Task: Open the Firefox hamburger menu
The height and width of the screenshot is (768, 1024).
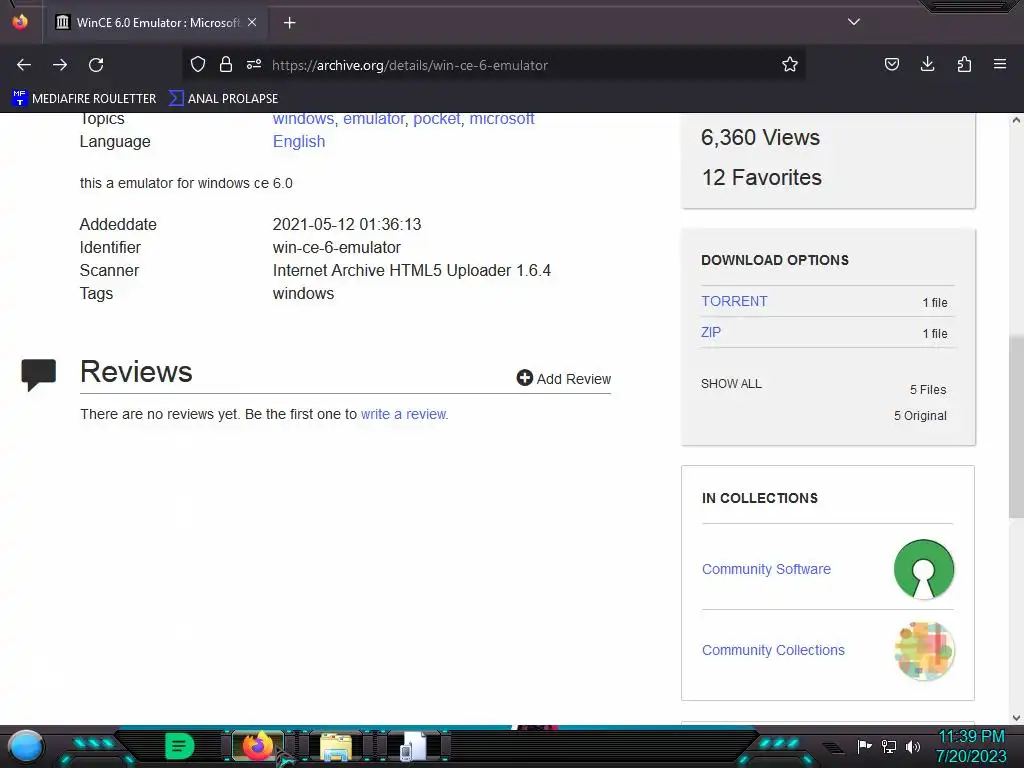Action: point(1000,64)
